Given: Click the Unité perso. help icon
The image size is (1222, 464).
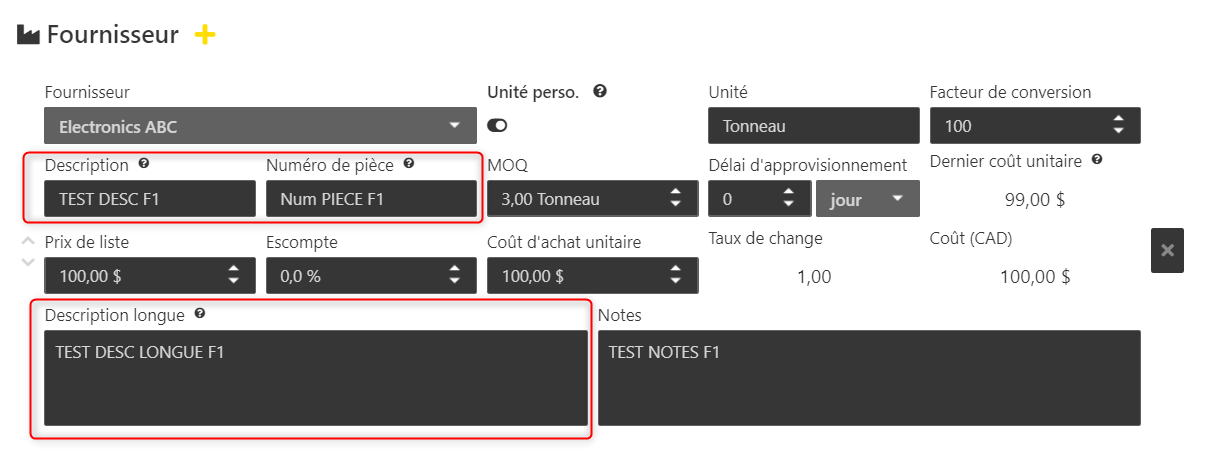Looking at the screenshot, I should (600, 91).
